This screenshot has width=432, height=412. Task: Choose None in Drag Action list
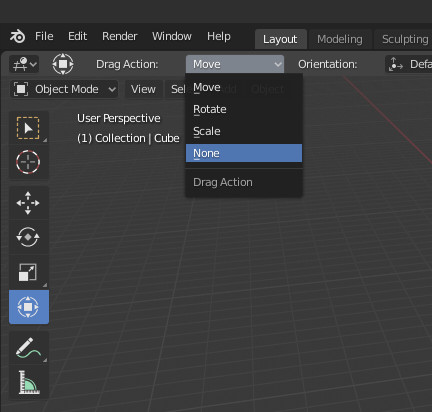point(244,153)
